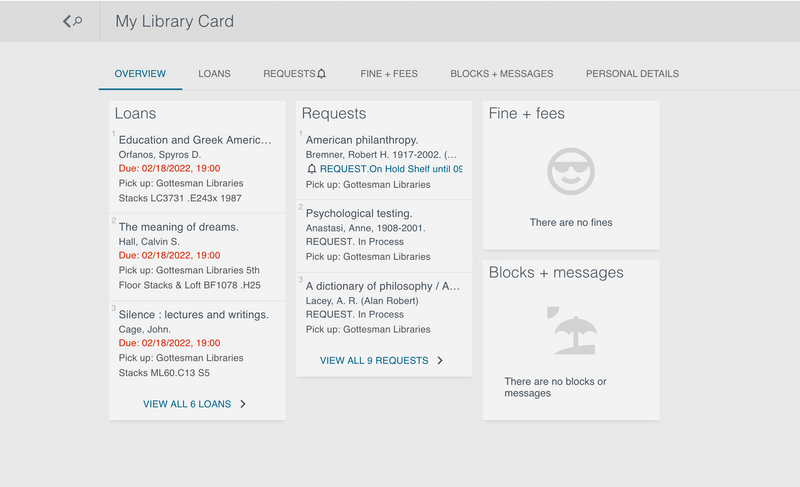Click the My Library Card title

click(x=174, y=21)
